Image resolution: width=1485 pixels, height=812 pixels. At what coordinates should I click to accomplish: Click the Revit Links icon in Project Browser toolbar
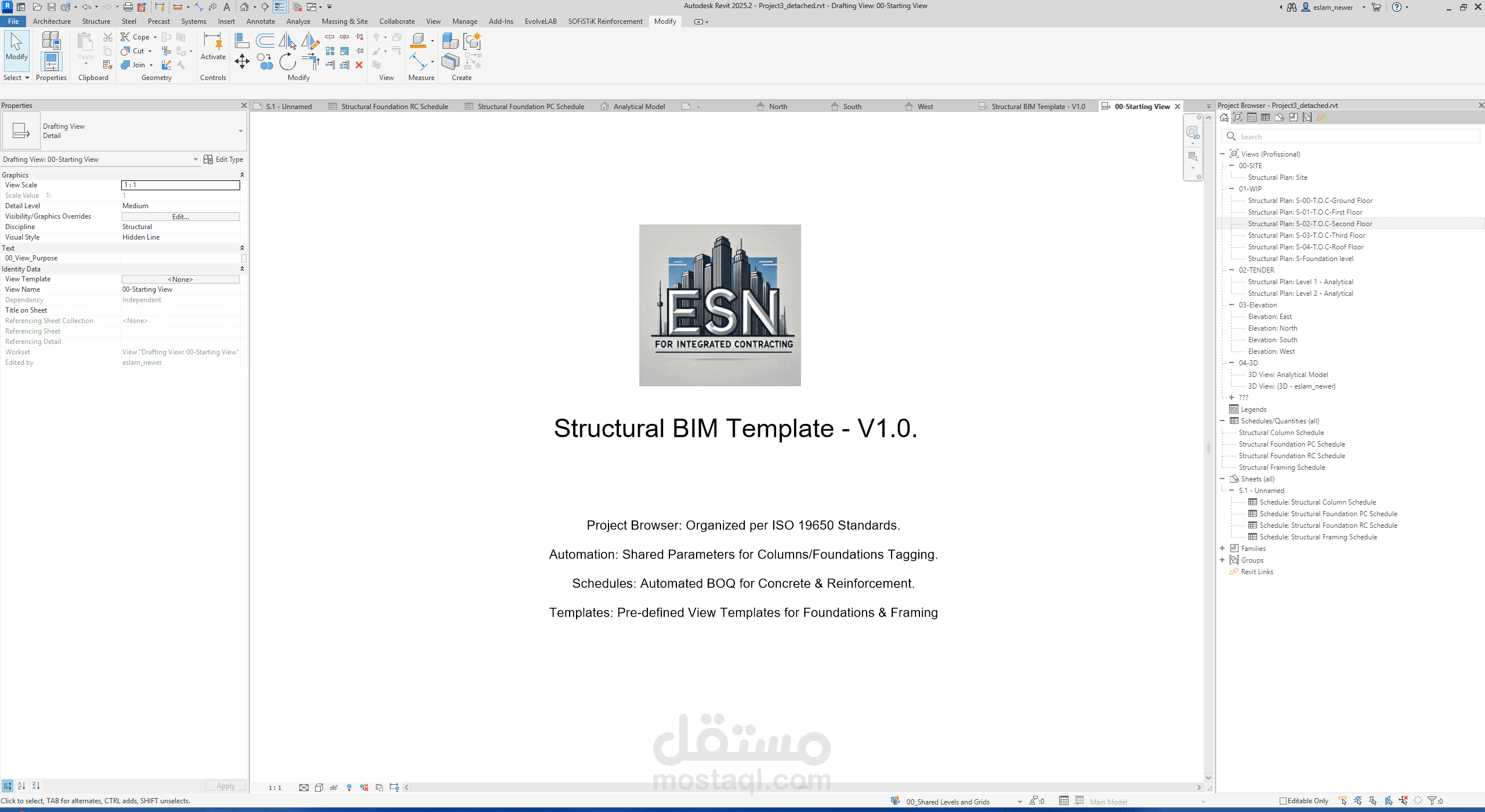coord(1323,117)
